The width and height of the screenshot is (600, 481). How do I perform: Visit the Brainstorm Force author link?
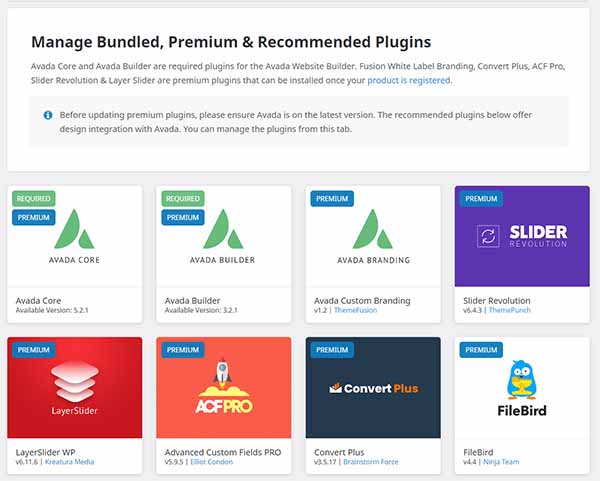[x=371, y=461]
